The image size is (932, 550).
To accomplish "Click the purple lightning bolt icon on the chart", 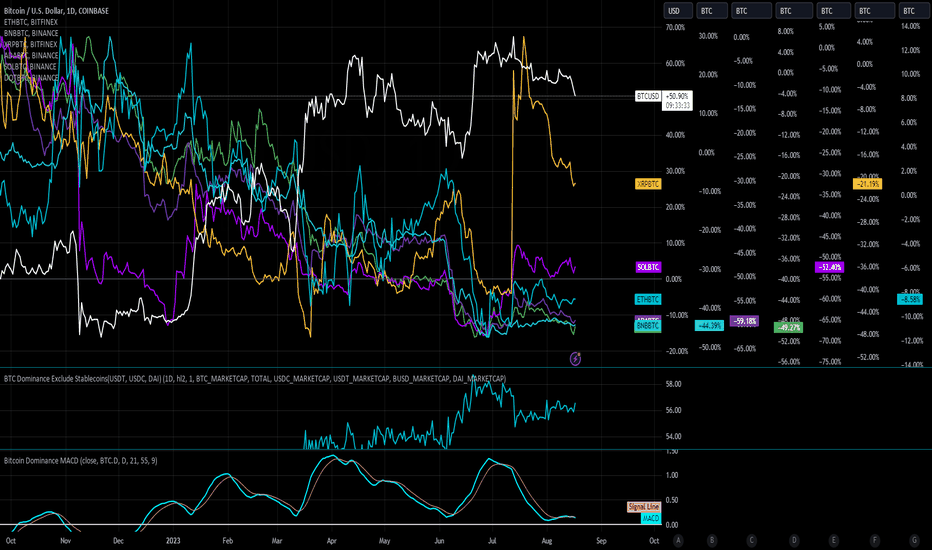I will pos(575,359).
